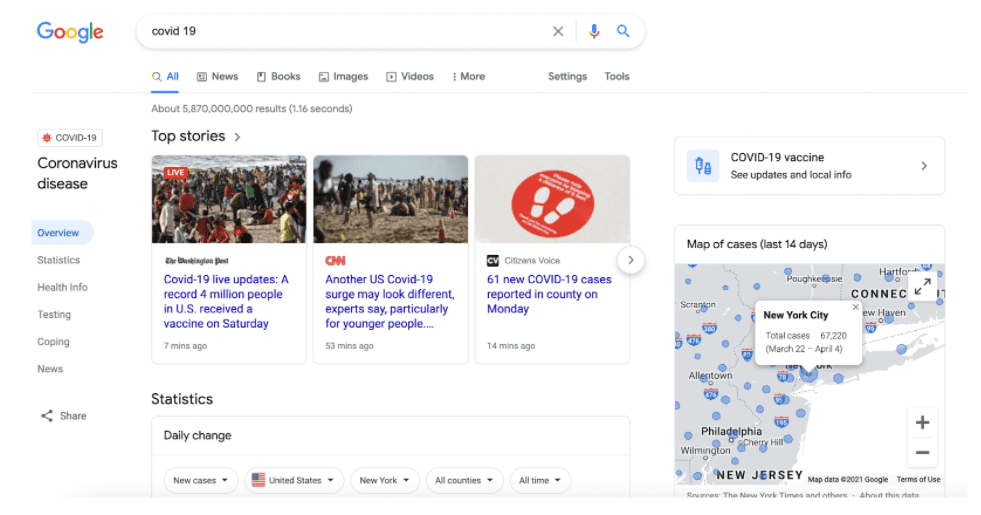The width and height of the screenshot is (981, 515).
Task: Click the Google logo
Action: (70, 32)
